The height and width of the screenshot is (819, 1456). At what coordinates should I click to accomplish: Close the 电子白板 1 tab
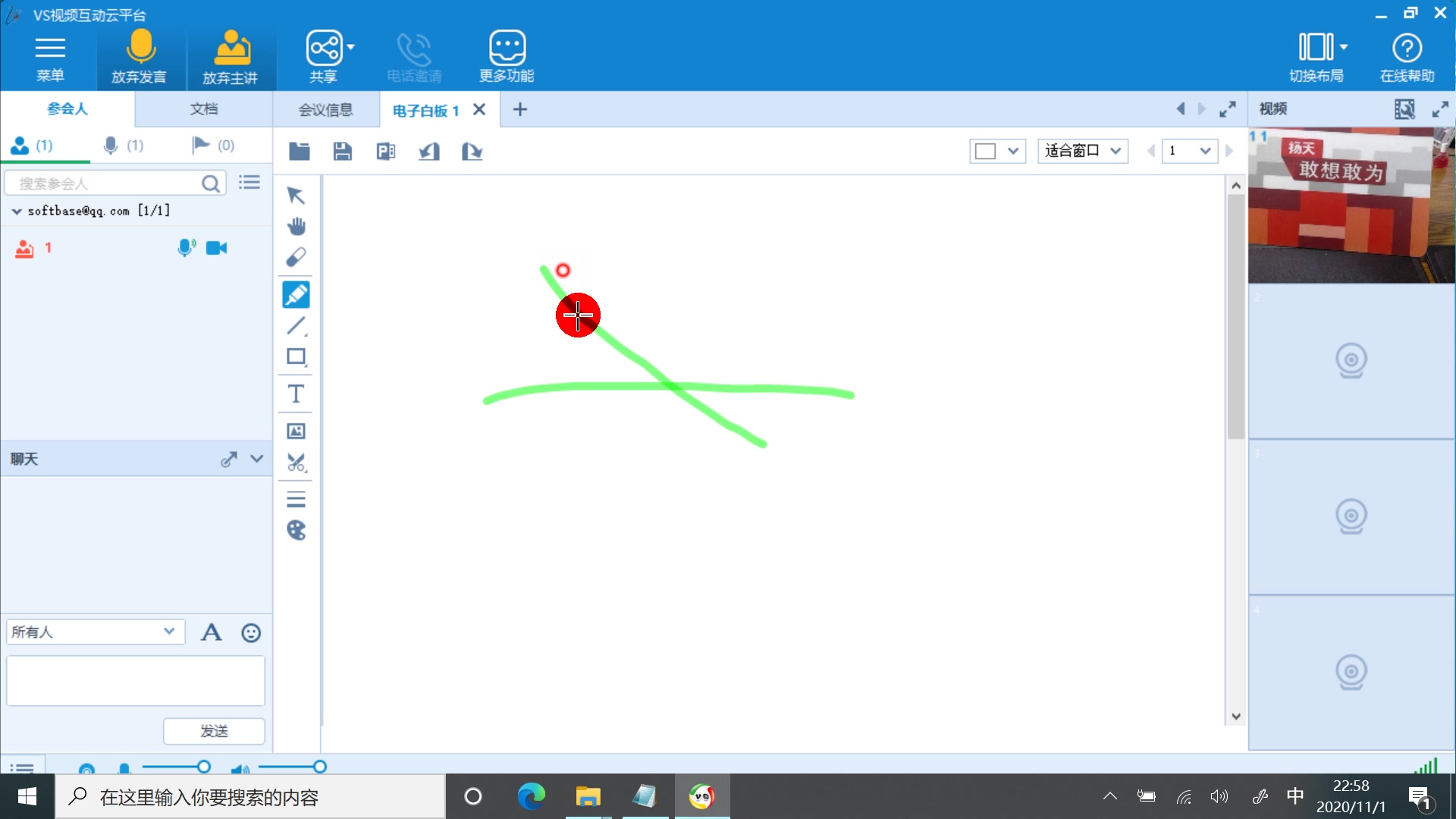point(479,110)
